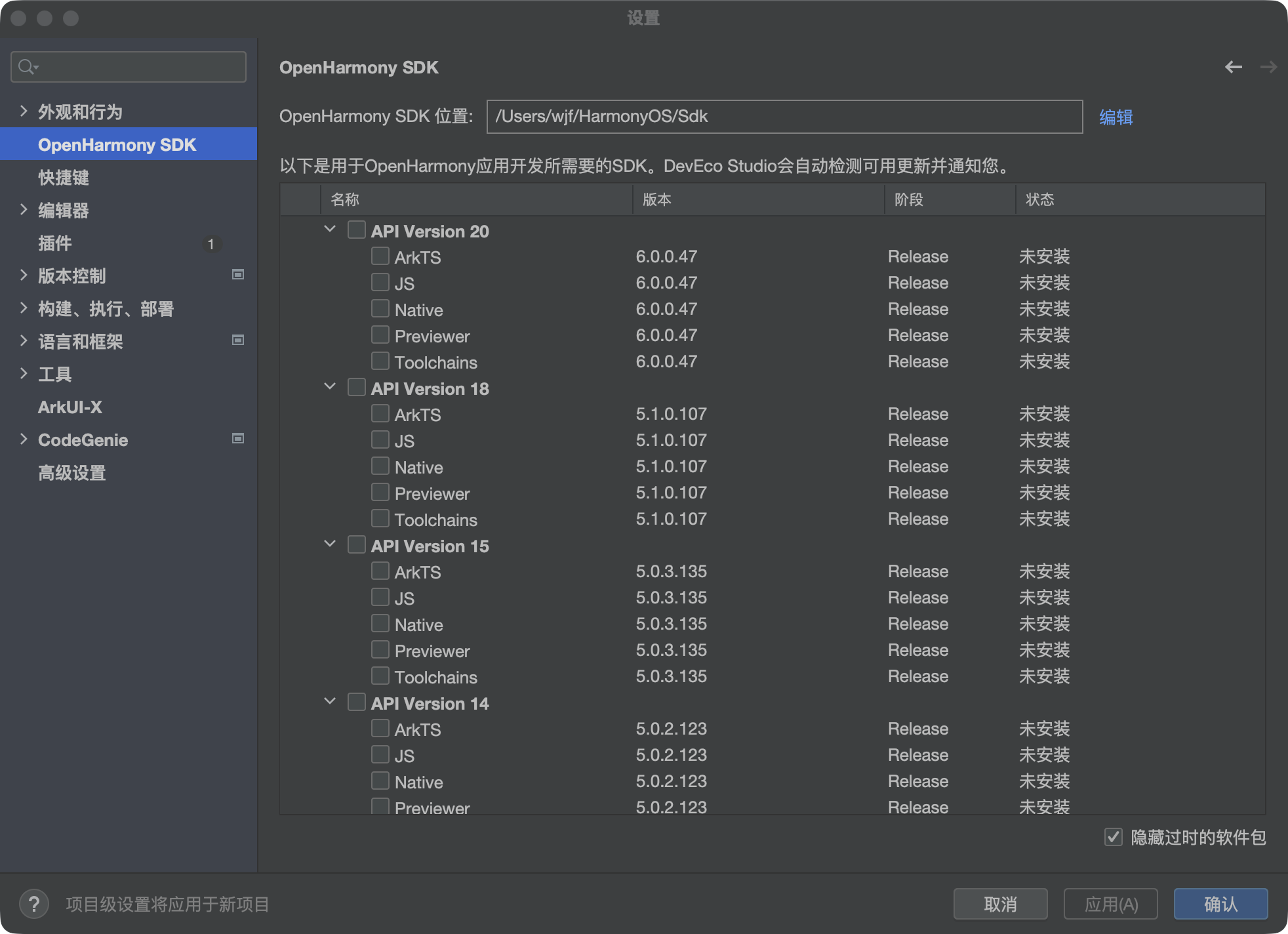The height and width of the screenshot is (934, 1288).
Task: Check the API Version 20 checkbox
Action: pos(356,230)
